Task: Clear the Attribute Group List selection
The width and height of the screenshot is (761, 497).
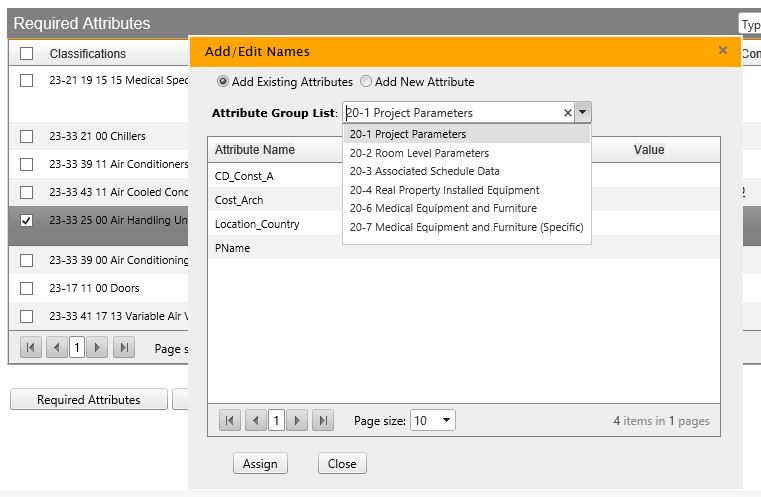Action: click(x=568, y=113)
